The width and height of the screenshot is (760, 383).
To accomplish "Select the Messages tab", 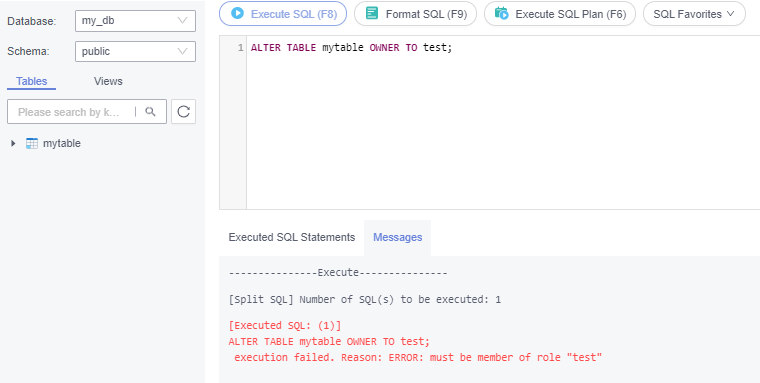I will click(397, 238).
